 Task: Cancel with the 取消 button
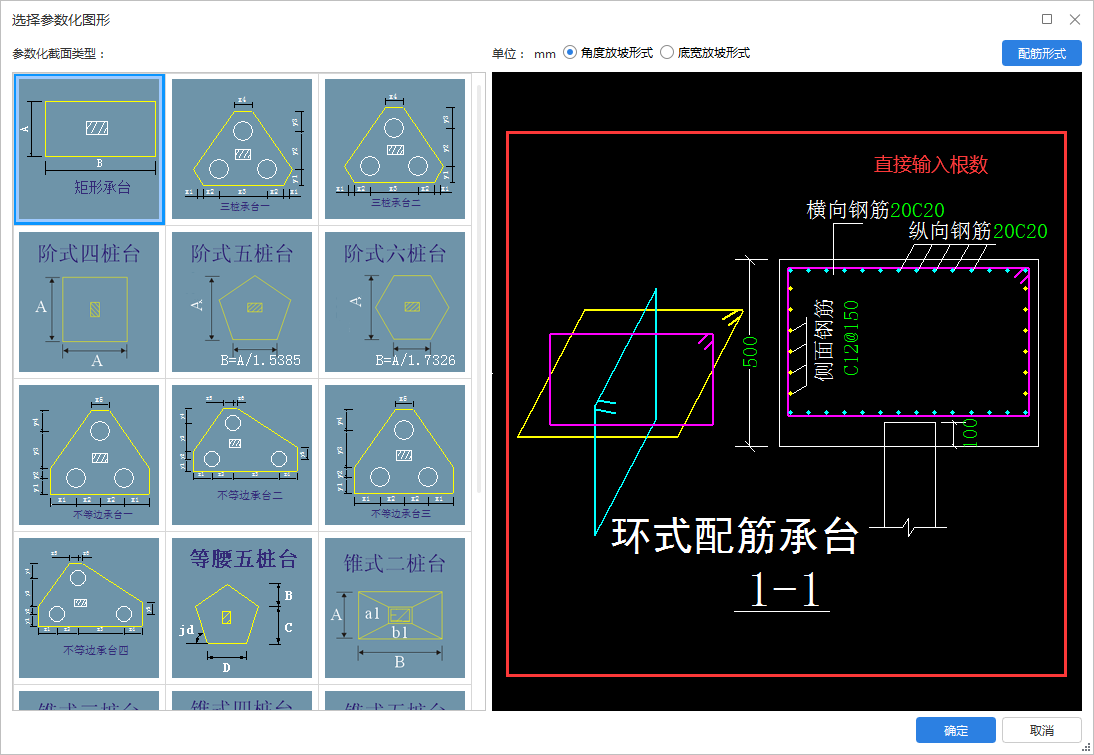click(x=1042, y=730)
